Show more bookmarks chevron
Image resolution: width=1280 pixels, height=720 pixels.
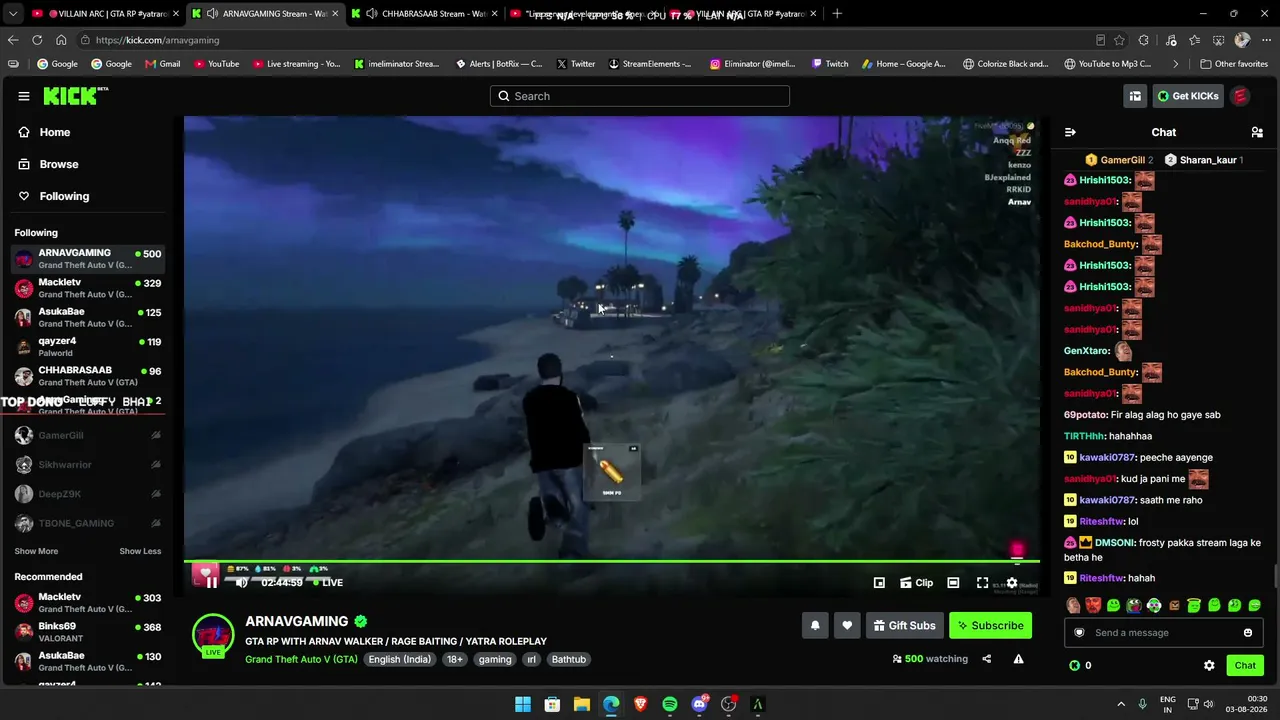tap(1176, 64)
